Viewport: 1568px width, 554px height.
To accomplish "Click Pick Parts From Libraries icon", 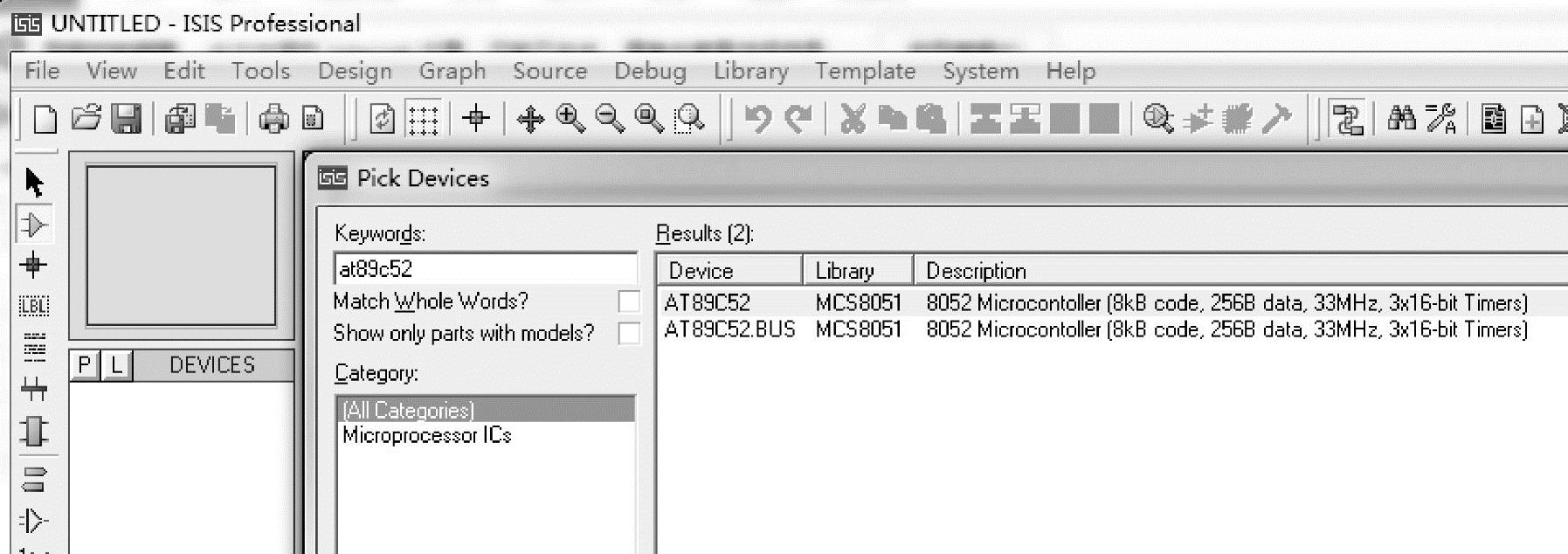I will 1158,118.
